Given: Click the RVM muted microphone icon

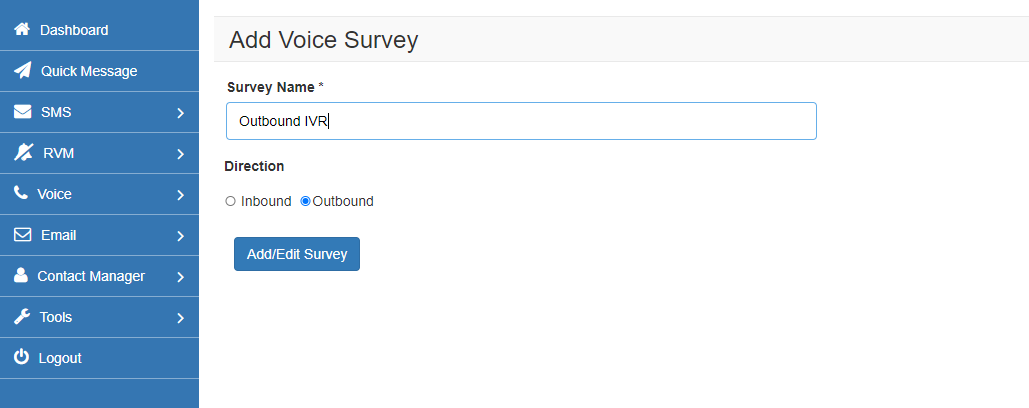Looking at the screenshot, I should [24, 153].
